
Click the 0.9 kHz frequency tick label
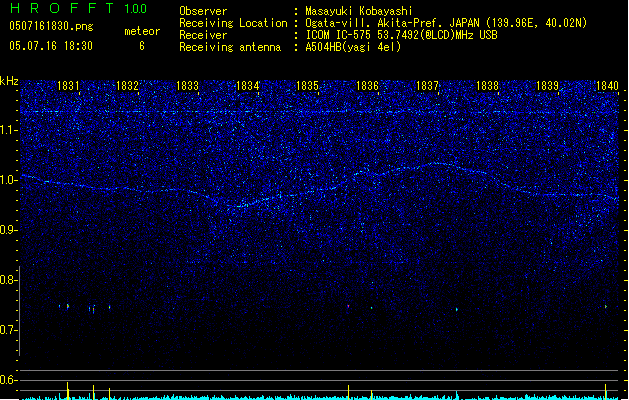click(9, 230)
